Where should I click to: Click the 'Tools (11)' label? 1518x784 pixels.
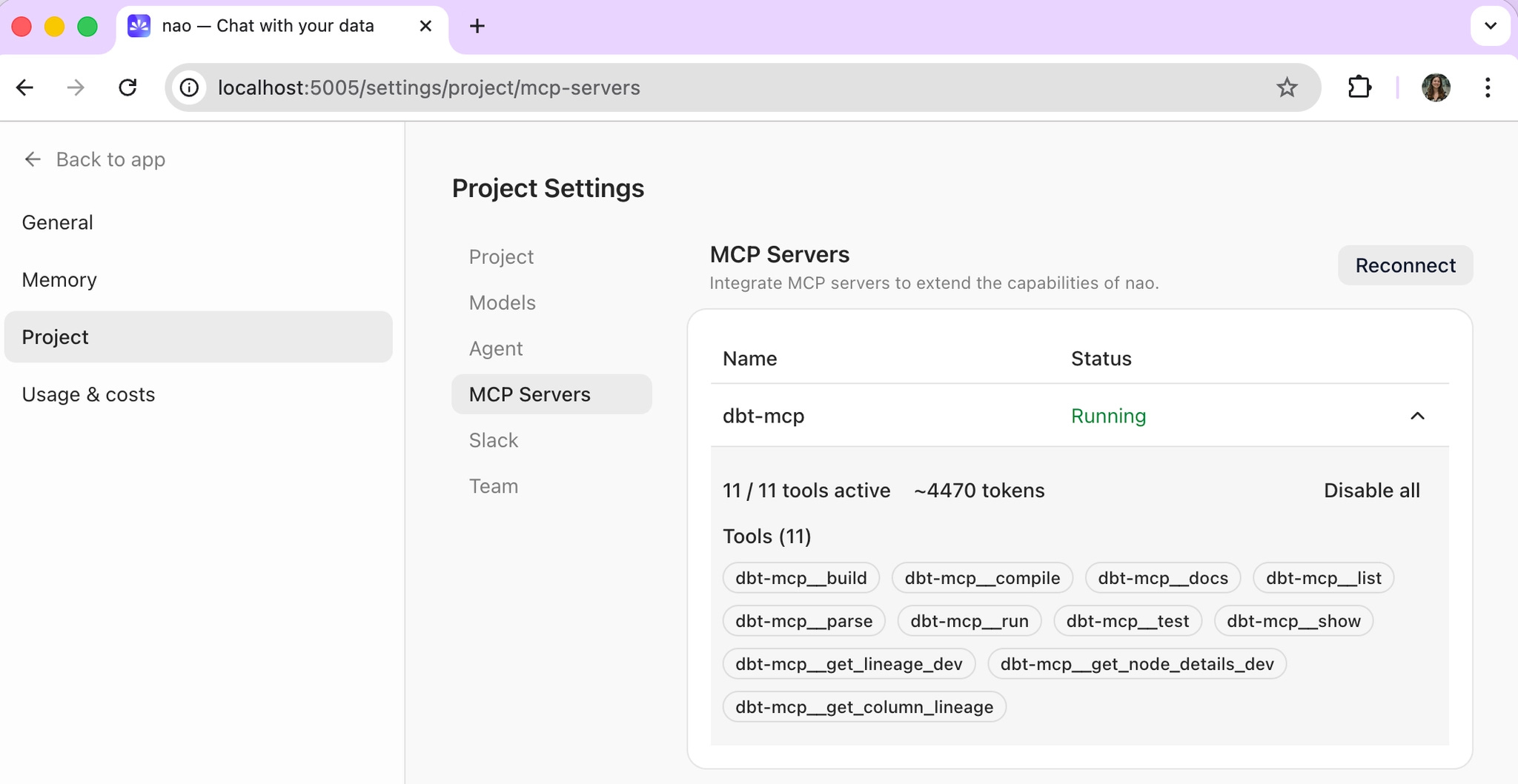tap(767, 536)
